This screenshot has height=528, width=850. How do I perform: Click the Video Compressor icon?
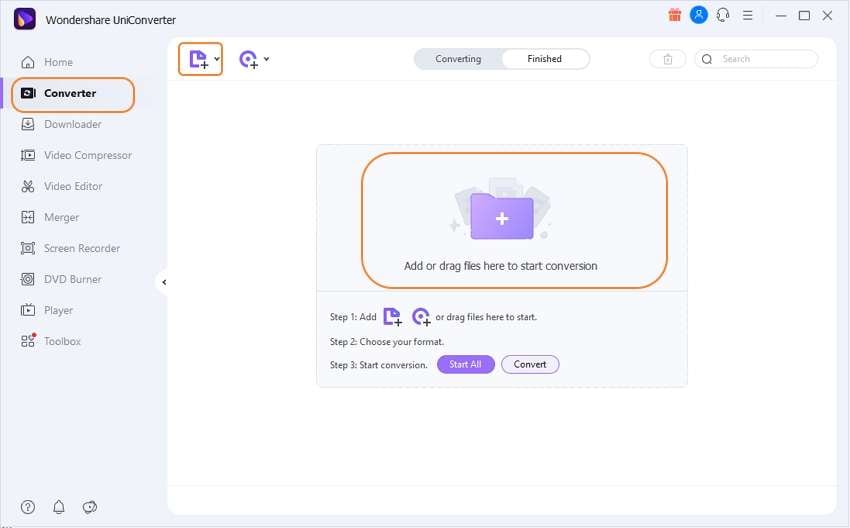28,156
